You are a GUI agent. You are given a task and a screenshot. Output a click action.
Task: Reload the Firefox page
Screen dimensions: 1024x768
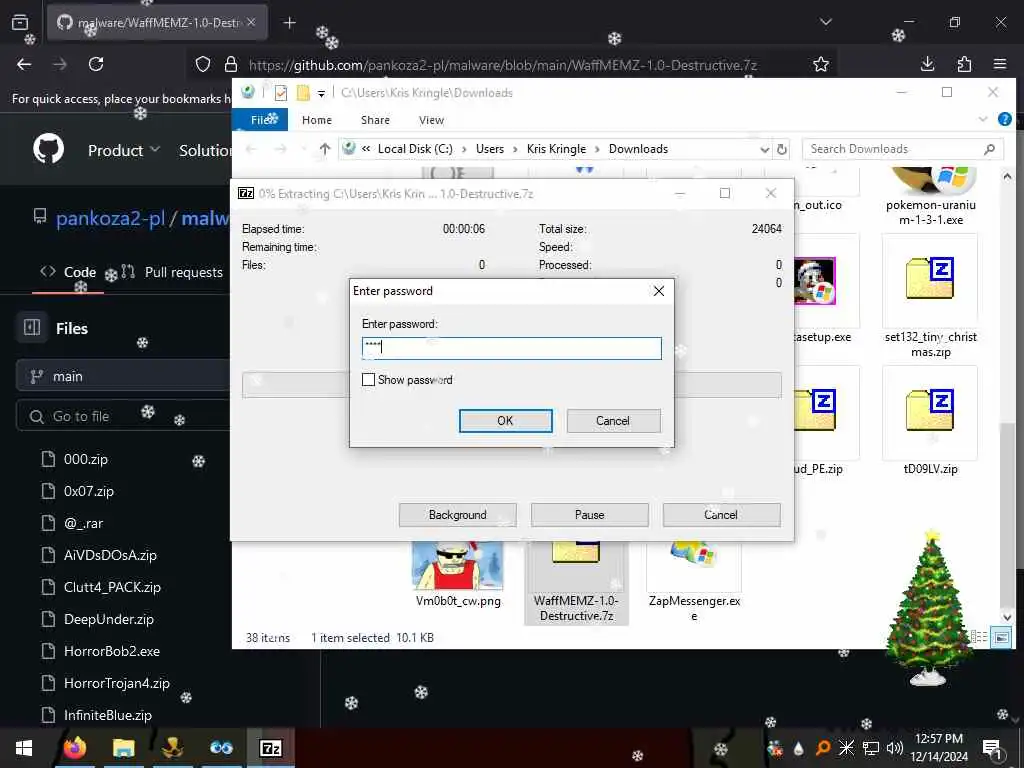click(x=96, y=64)
